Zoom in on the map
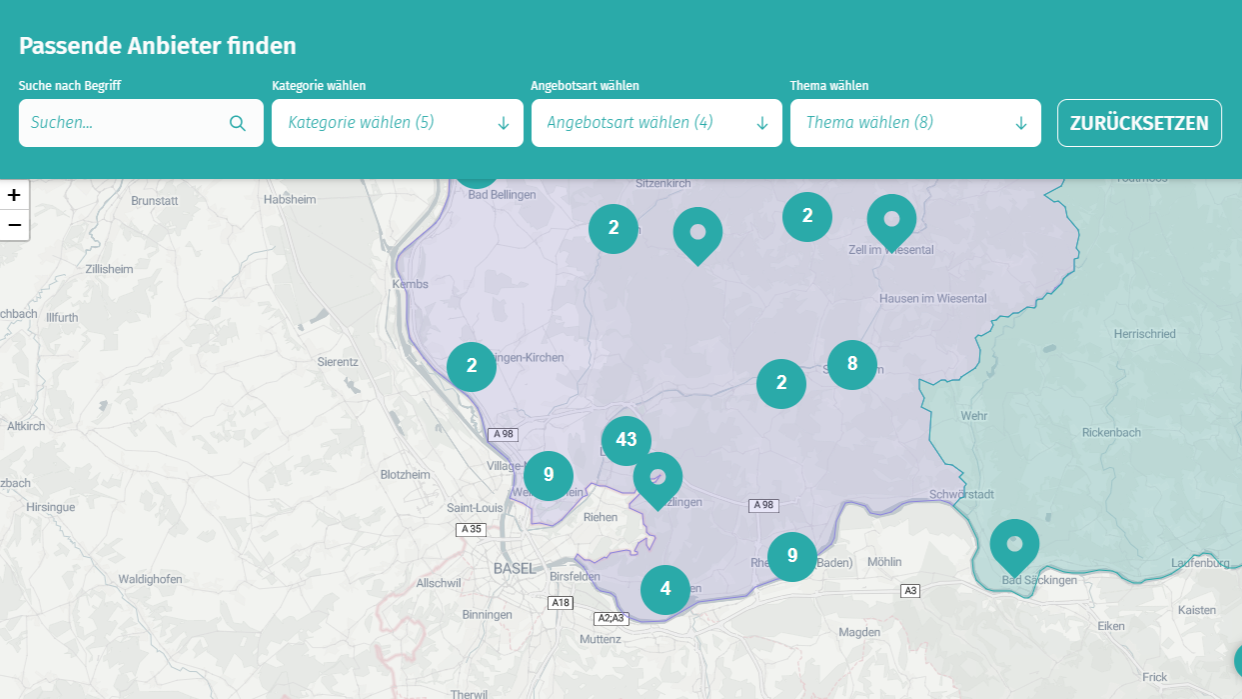Screen dimensions: 1242x699 pyautogui.click(x=14, y=195)
